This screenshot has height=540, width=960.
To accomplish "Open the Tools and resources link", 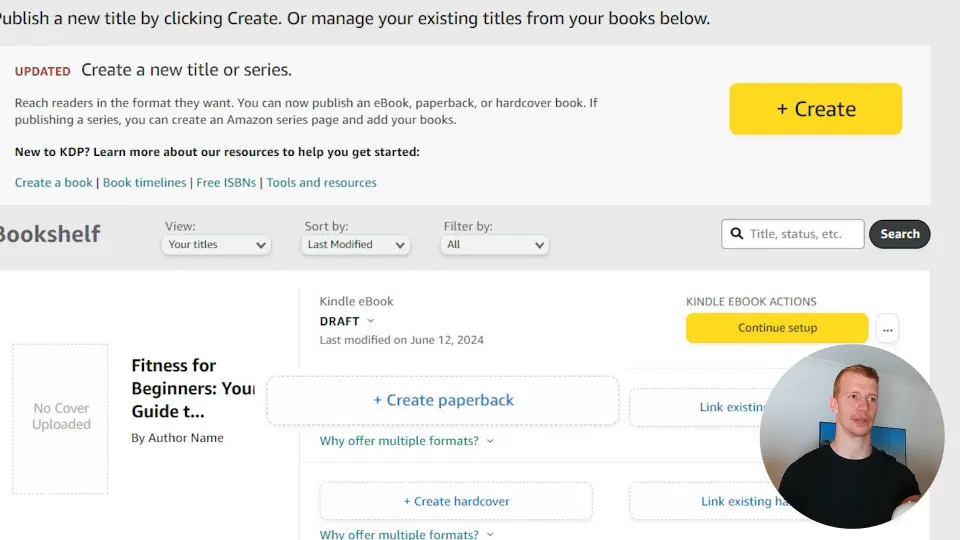I will 321,182.
